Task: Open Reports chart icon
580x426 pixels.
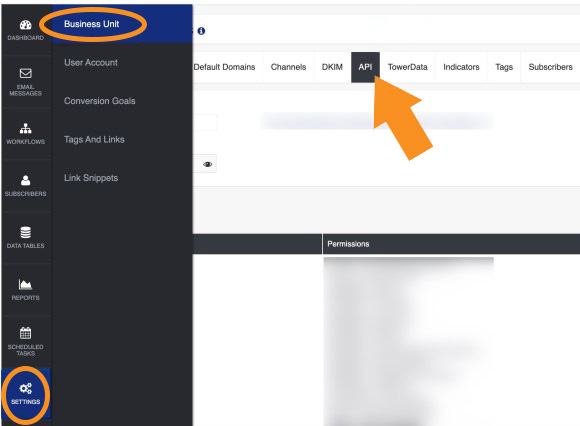Action: pos(26,284)
